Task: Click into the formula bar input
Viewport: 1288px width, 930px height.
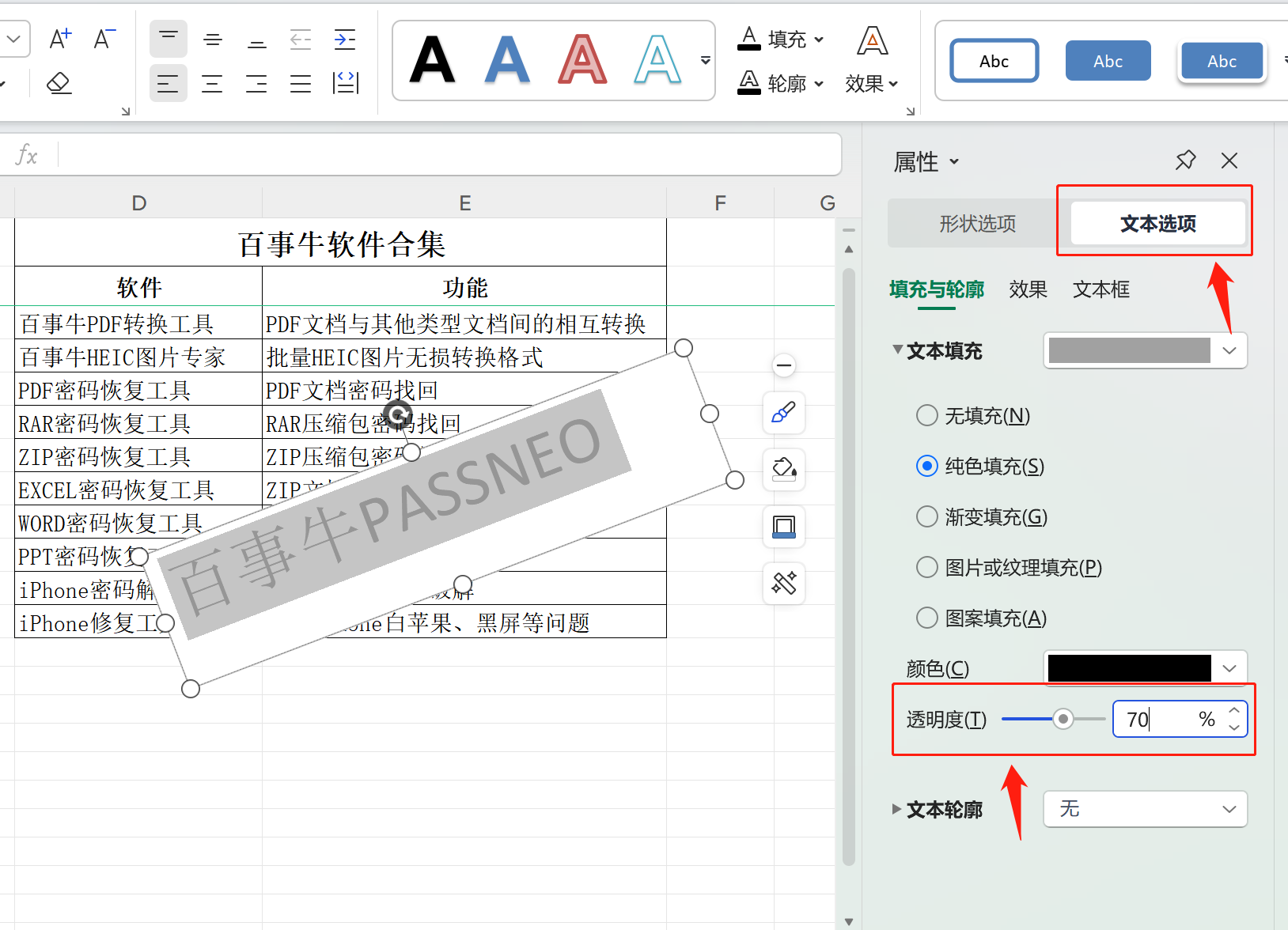Action: click(449, 154)
